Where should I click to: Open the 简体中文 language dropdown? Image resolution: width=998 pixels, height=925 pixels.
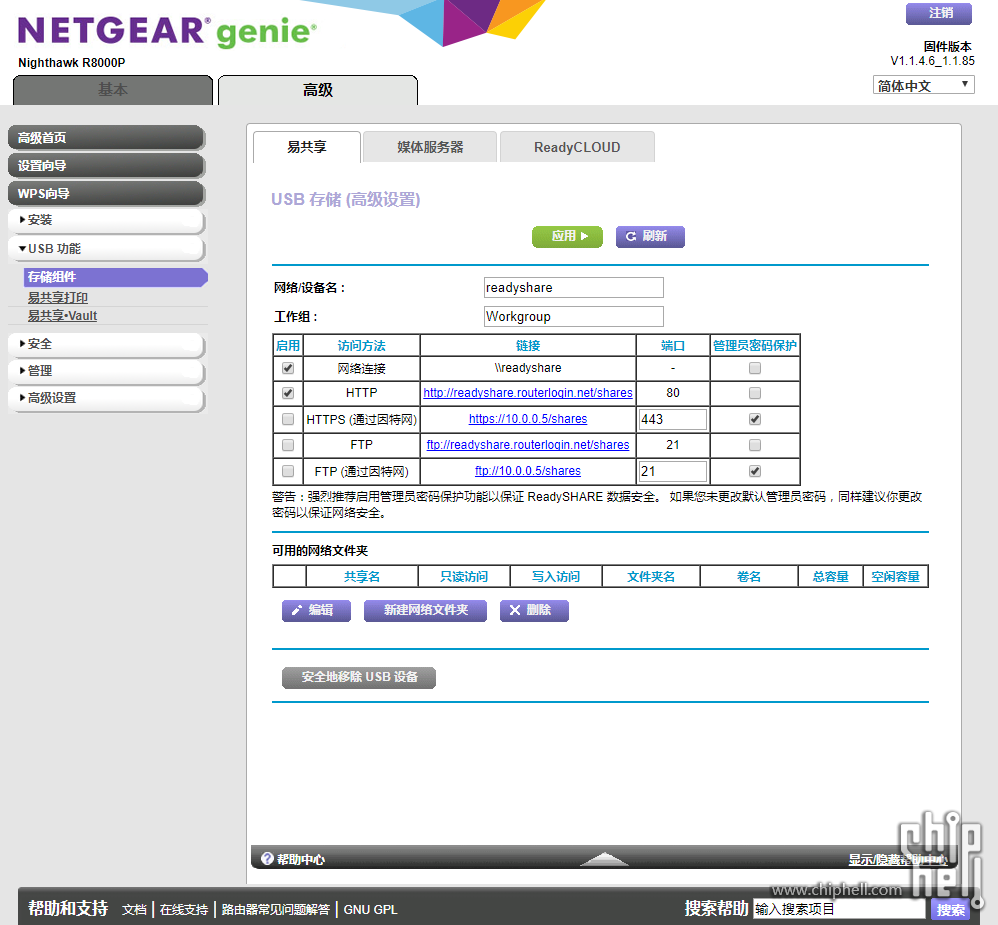pos(924,85)
